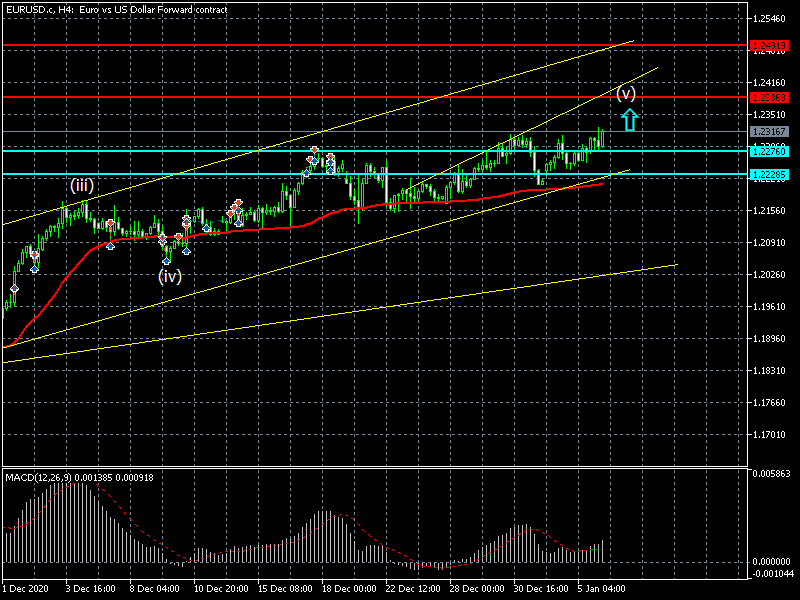Click the gray 1.23167 current price tag
The height and width of the screenshot is (600, 800).
tap(769, 131)
